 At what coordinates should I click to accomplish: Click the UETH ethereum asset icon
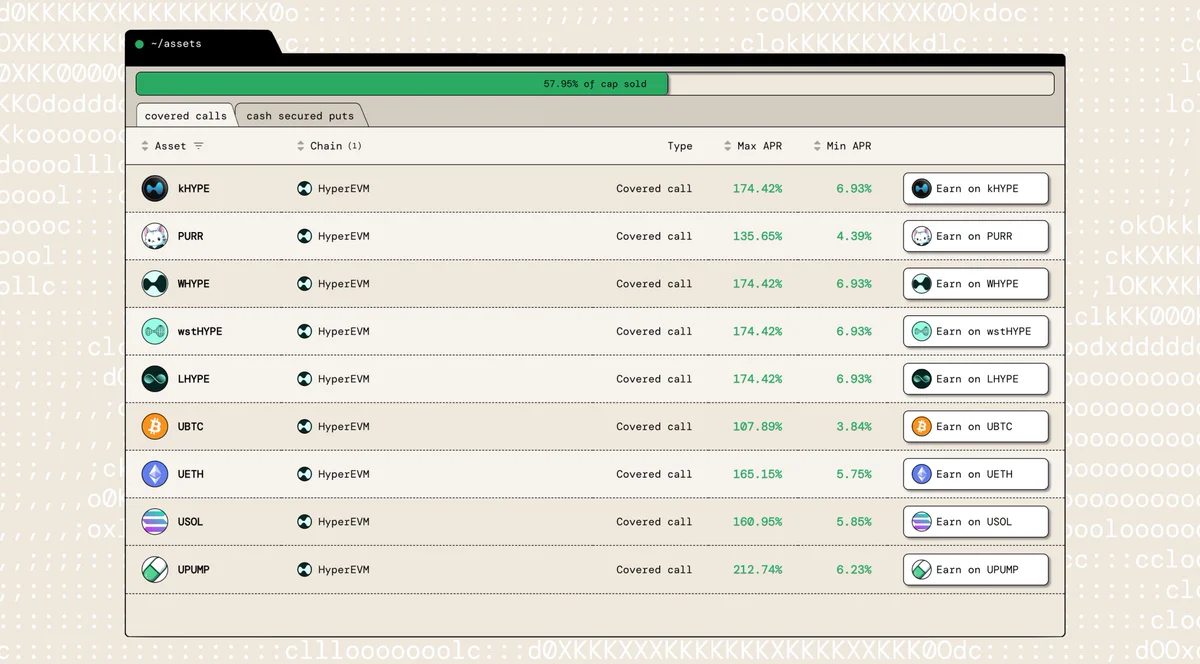(x=154, y=474)
